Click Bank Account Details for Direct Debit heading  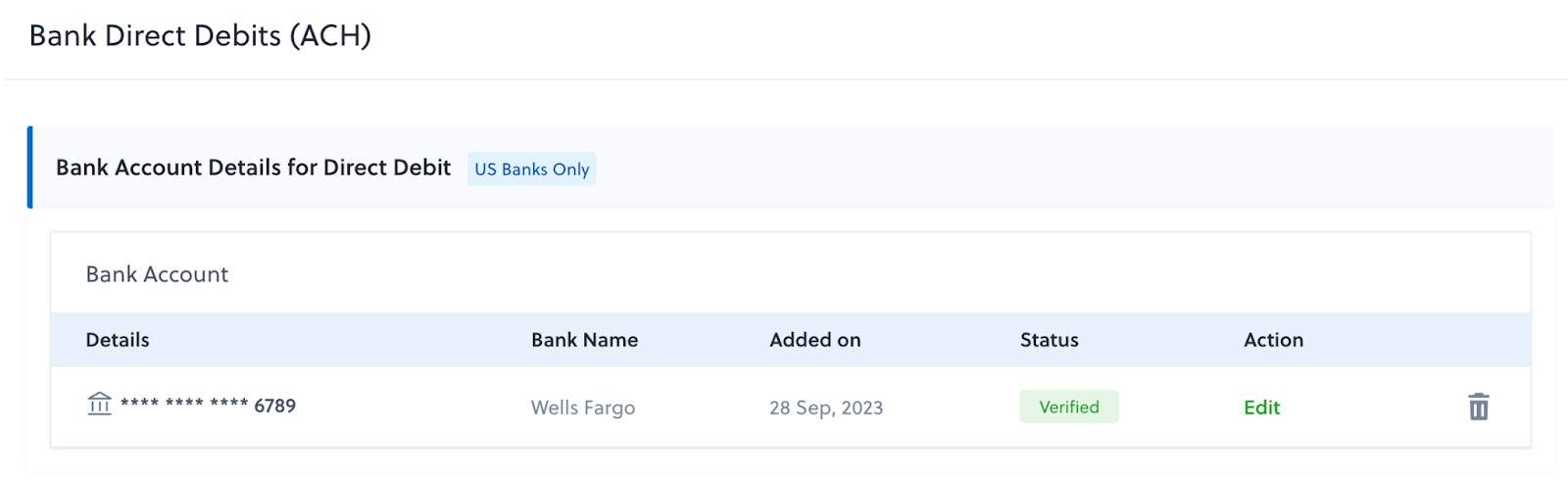[253, 168]
